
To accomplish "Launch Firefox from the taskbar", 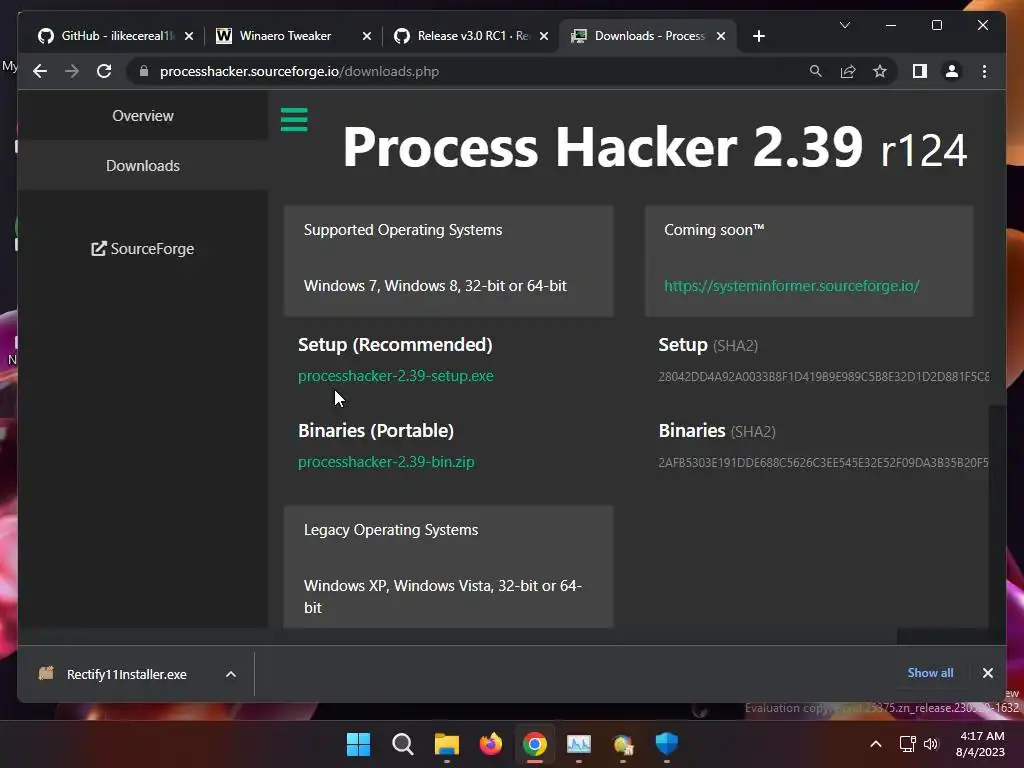I will (491, 744).
